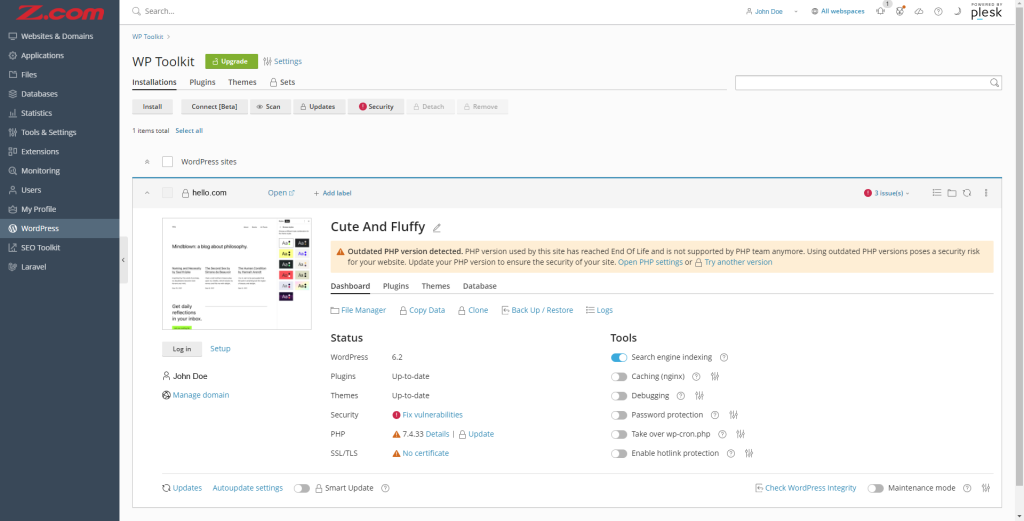Viewport: 1024px width, 521px height.
Task: Open Maintenance mode settings sliders icon
Action: click(x=986, y=488)
